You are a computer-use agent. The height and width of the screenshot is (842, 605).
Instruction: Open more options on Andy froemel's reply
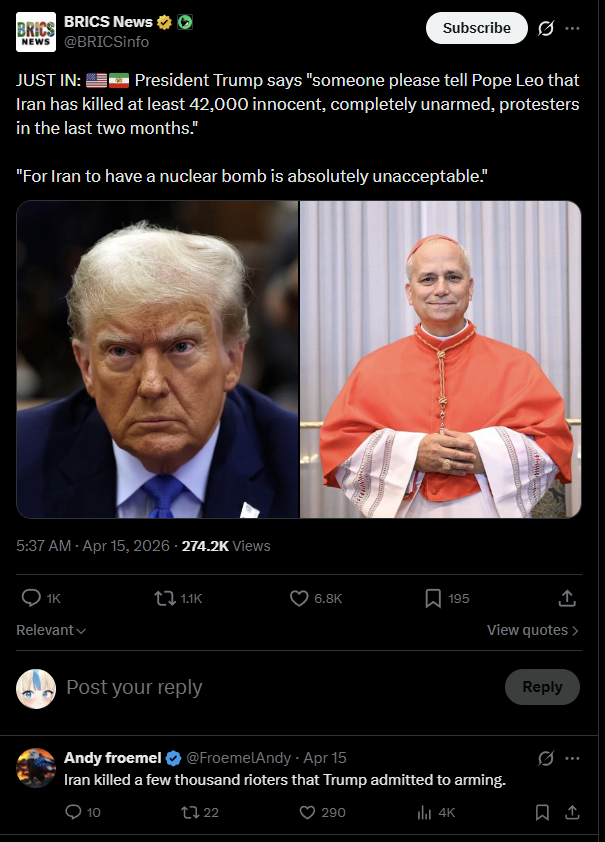point(572,758)
